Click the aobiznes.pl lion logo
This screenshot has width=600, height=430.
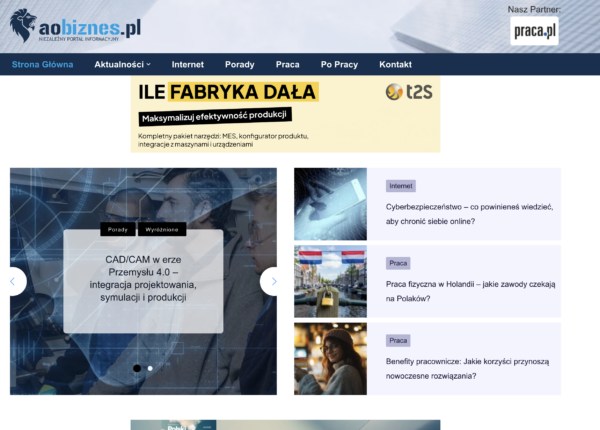(25, 25)
